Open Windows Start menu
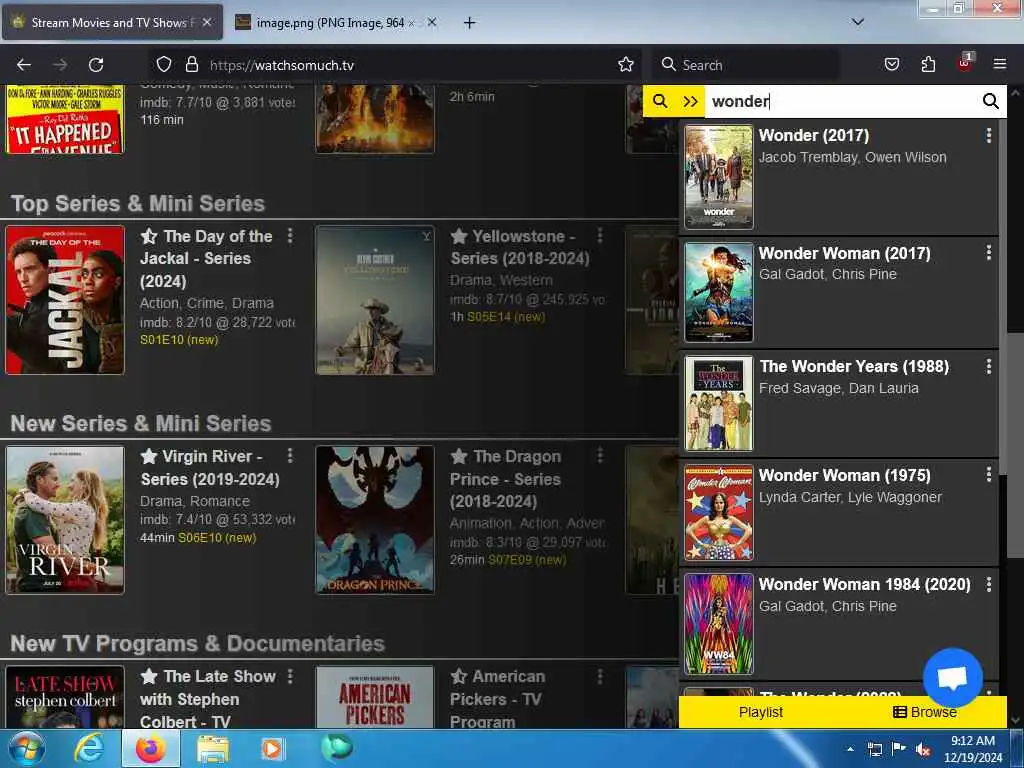 point(27,749)
